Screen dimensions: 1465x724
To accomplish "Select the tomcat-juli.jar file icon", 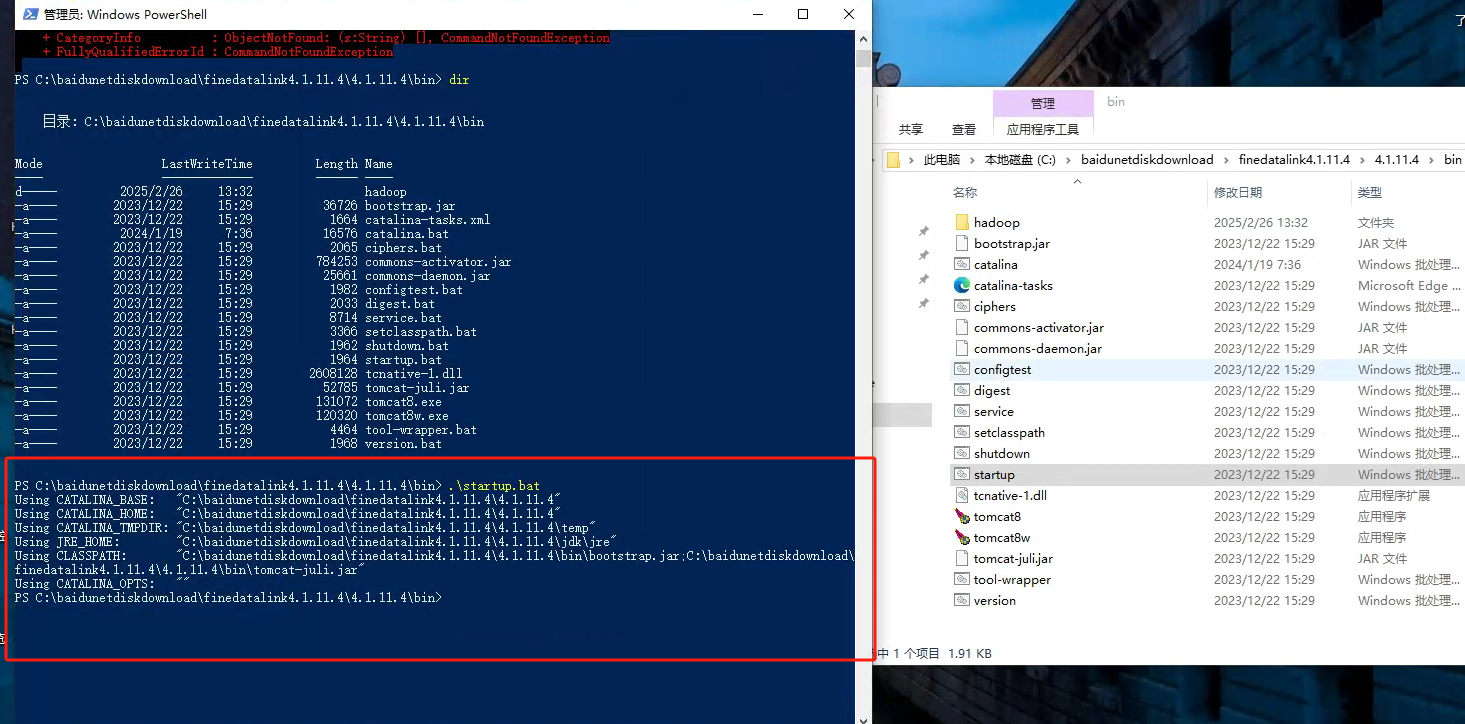I will pyautogui.click(x=962, y=558).
